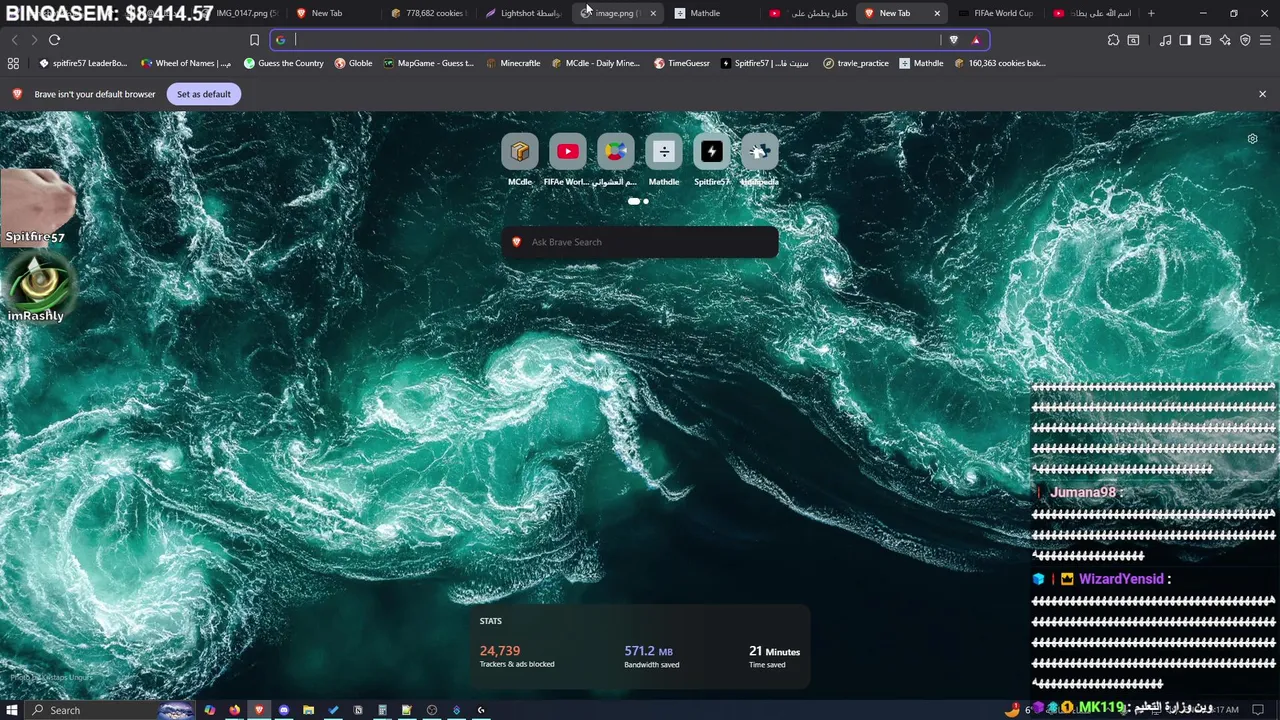
Task: Open the Mathdle bookmark in bookmarks bar
Action: point(921,63)
